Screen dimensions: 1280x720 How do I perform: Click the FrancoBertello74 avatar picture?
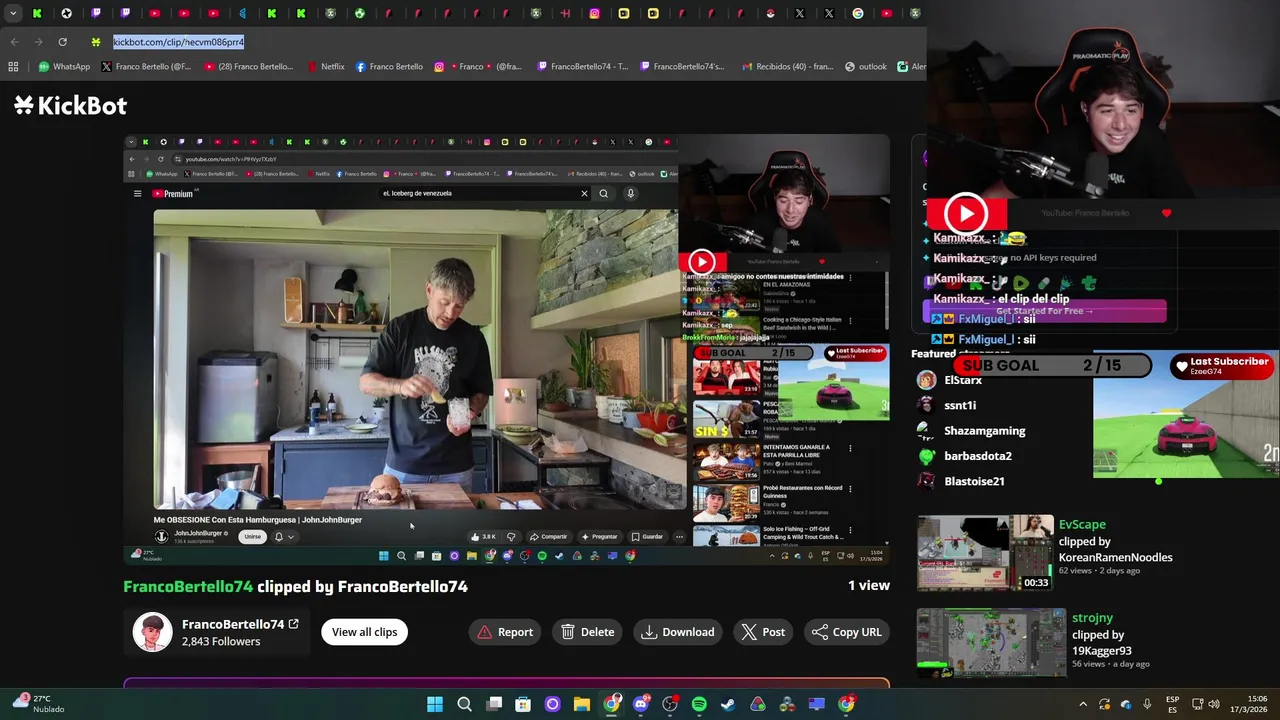(153, 632)
